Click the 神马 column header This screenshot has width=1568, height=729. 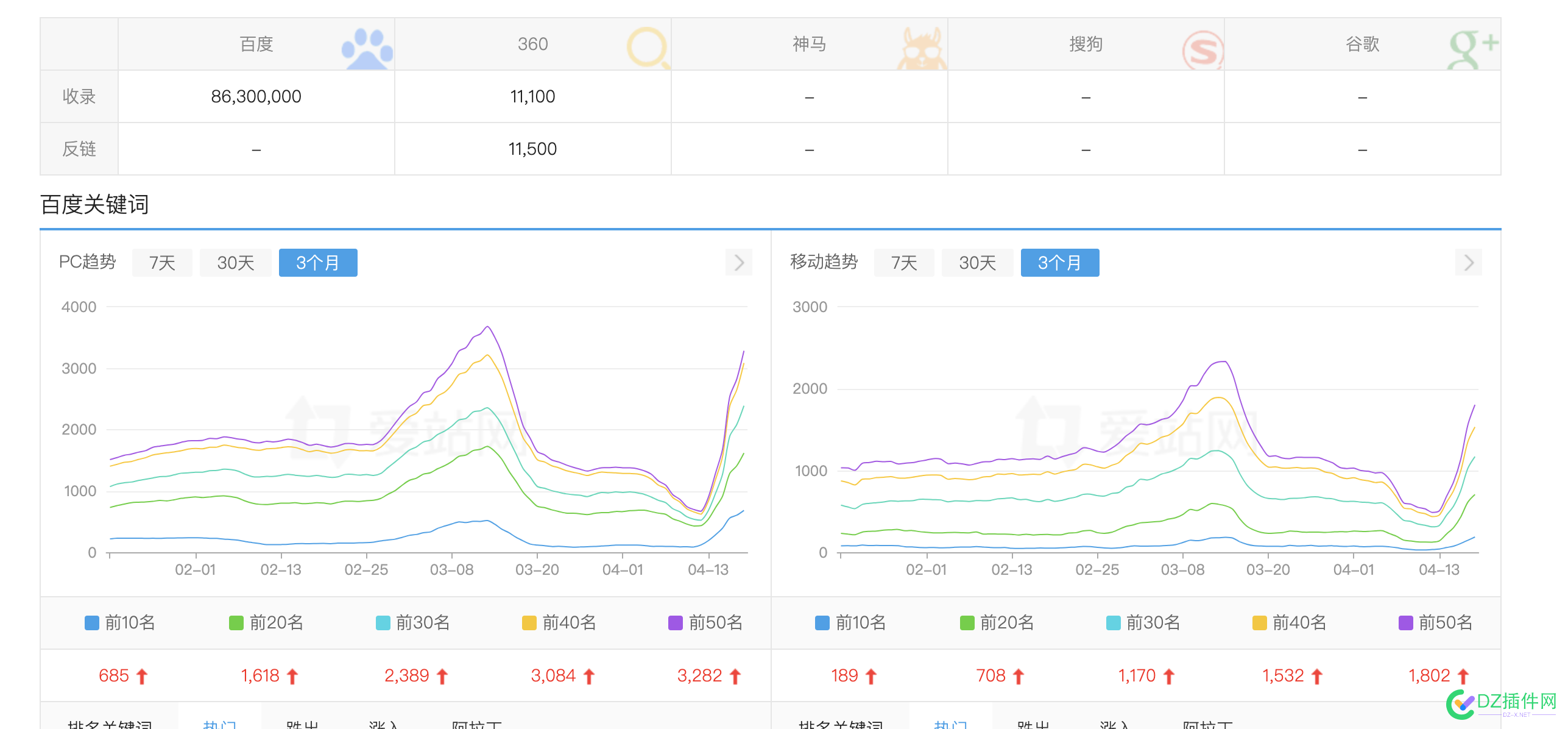click(809, 44)
